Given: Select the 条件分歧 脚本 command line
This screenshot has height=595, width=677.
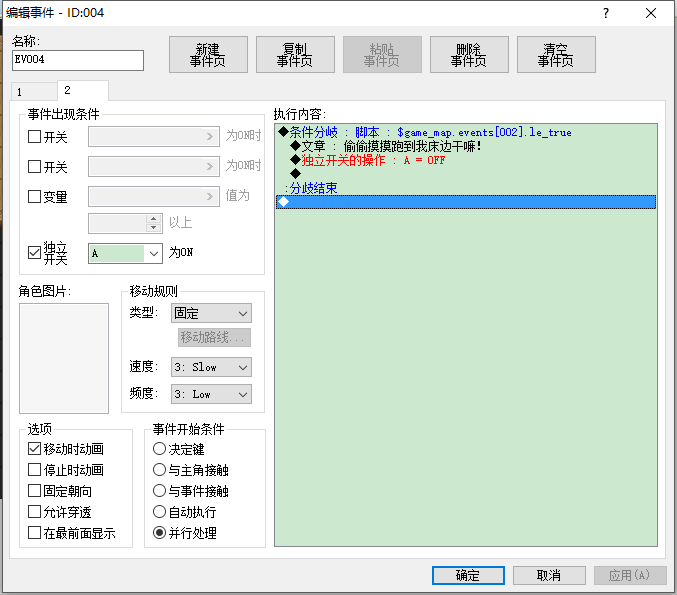Looking at the screenshot, I should [466, 132].
